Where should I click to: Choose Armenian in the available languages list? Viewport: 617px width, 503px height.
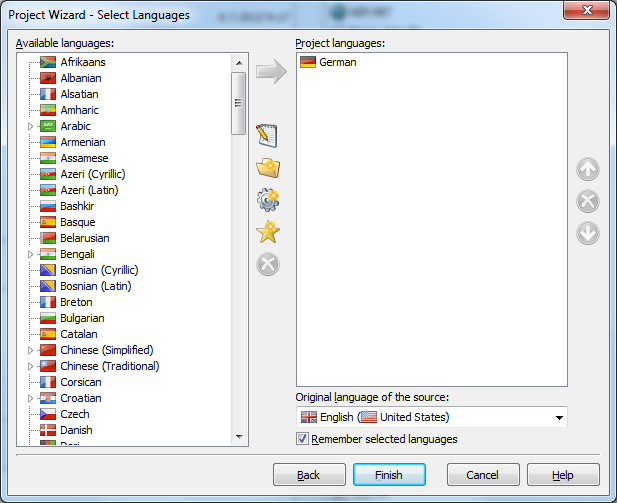pyautogui.click(x=82, y=142)
